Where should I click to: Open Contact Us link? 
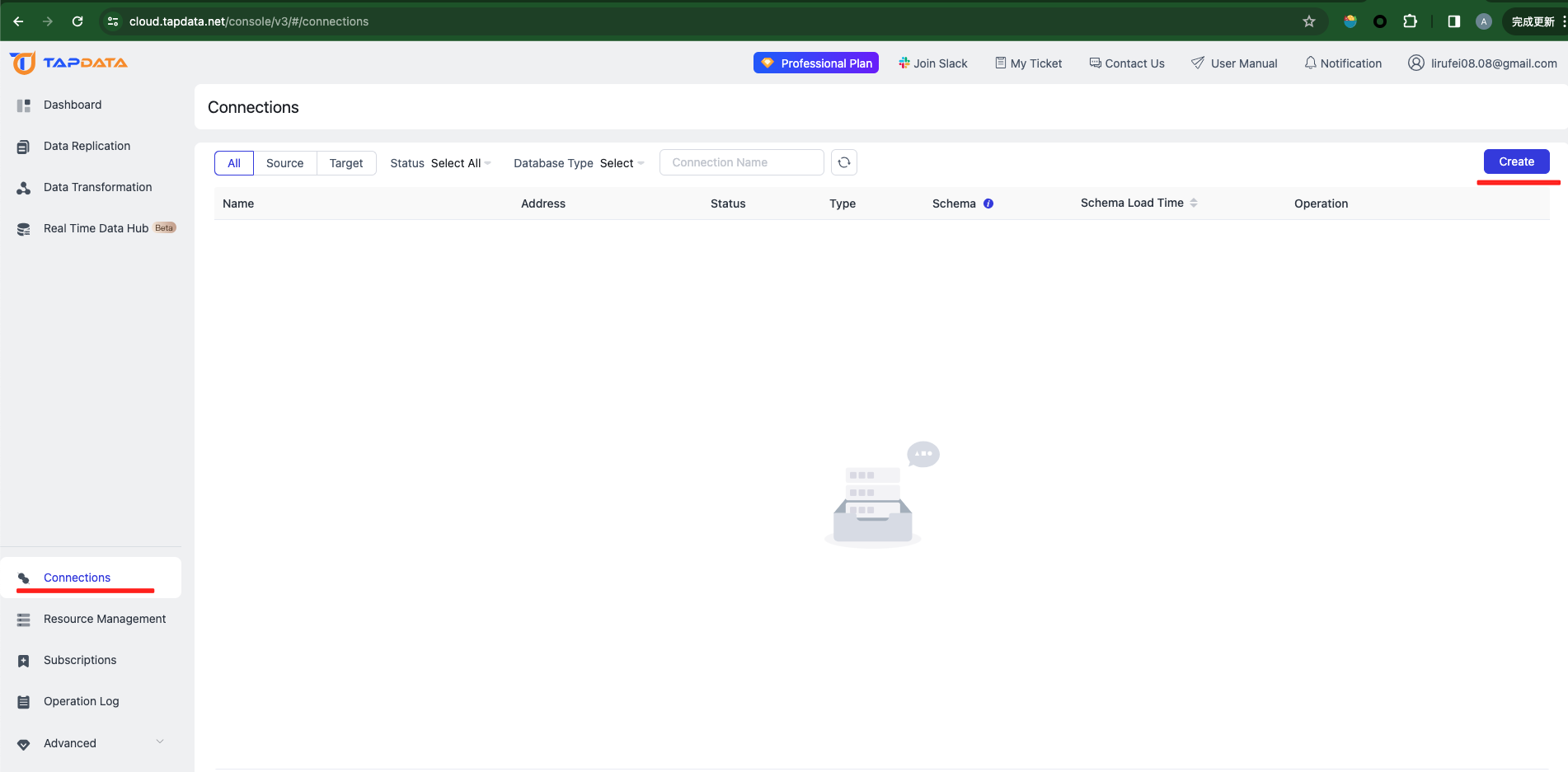[1134, 63]
